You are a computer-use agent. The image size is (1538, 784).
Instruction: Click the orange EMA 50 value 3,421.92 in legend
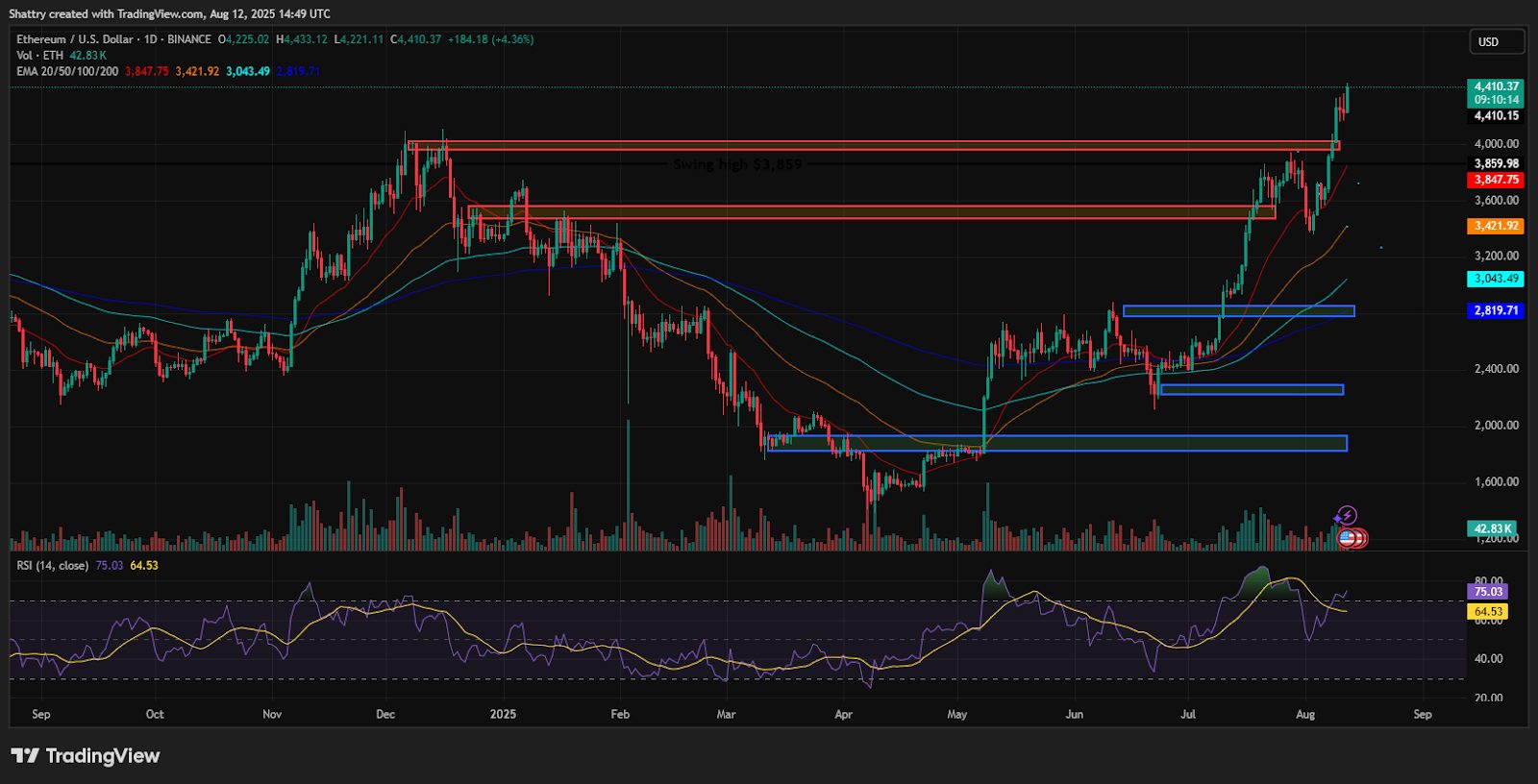[197, 71]
